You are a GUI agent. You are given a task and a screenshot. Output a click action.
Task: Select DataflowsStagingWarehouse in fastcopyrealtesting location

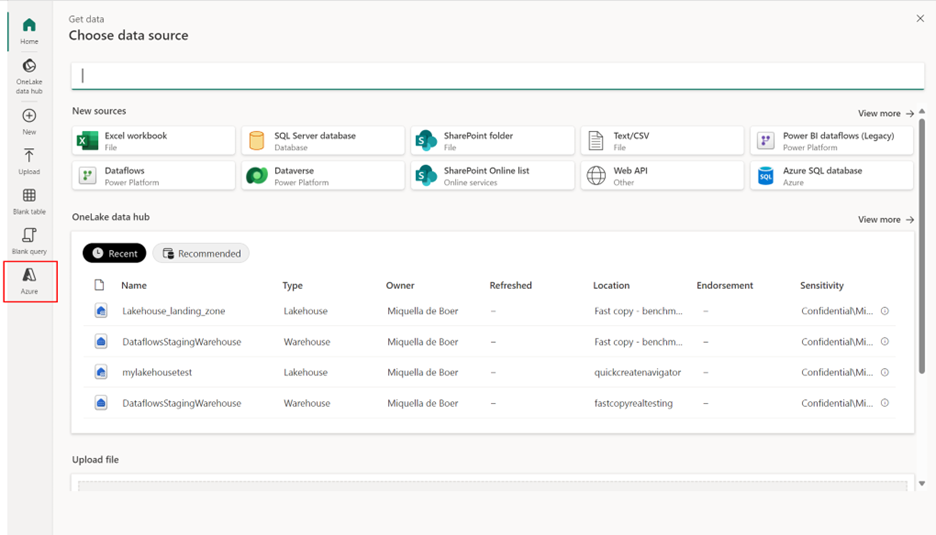[181, 403]
